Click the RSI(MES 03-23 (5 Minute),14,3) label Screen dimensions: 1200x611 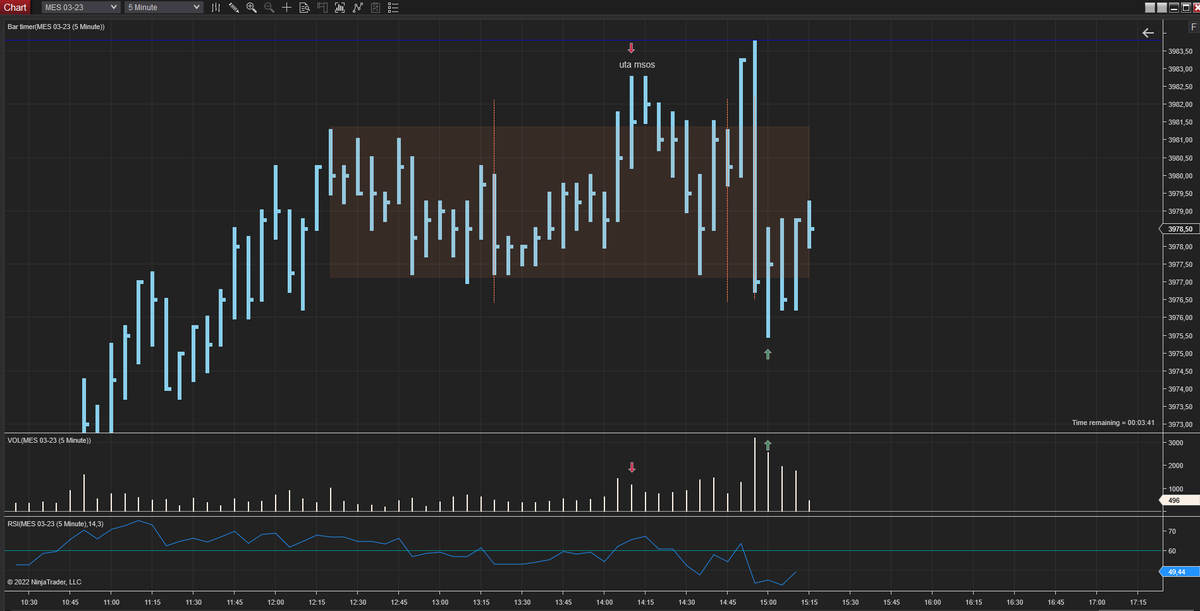[x=55, y=524]
